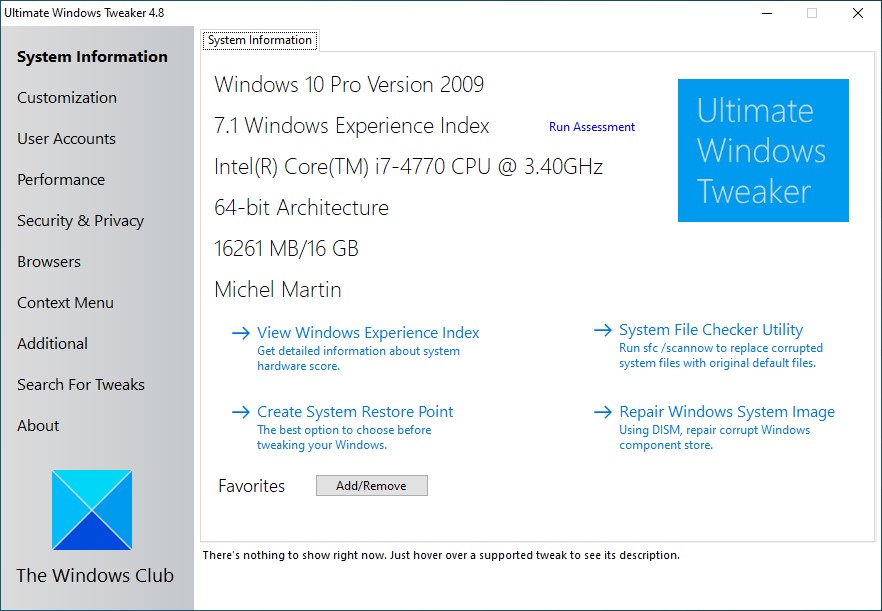Open the Customization section

pyautogui.click(x=67, y=97)
